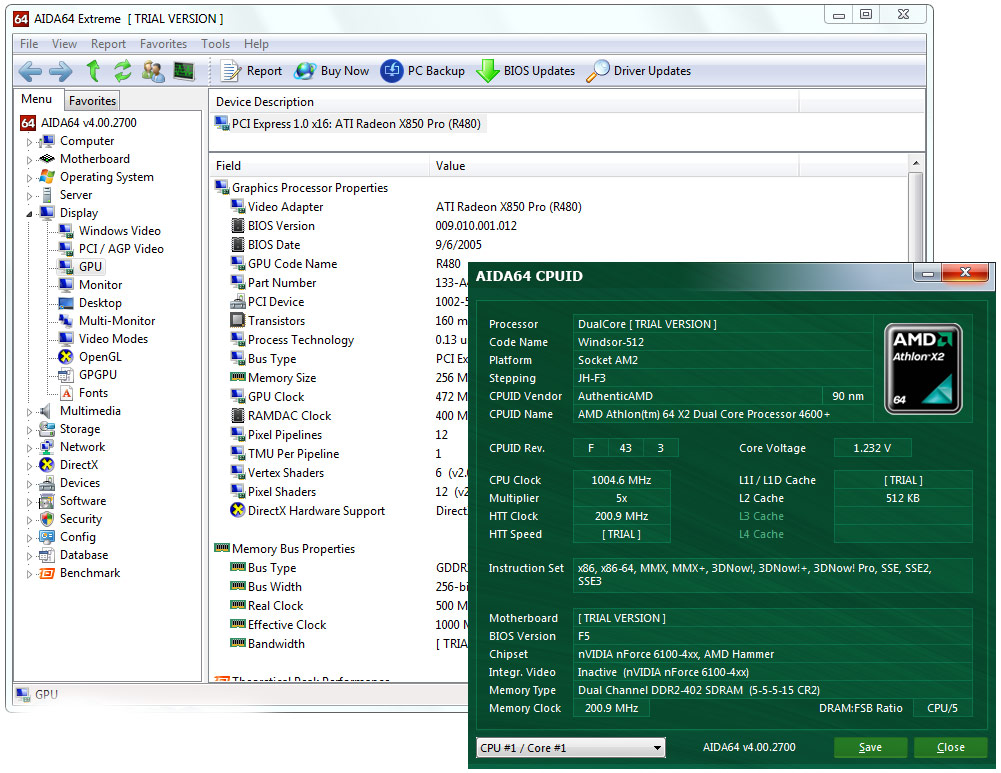Click the BIOS Version field row
This screenshot has height=773, width=1001.
coord(281,226)
